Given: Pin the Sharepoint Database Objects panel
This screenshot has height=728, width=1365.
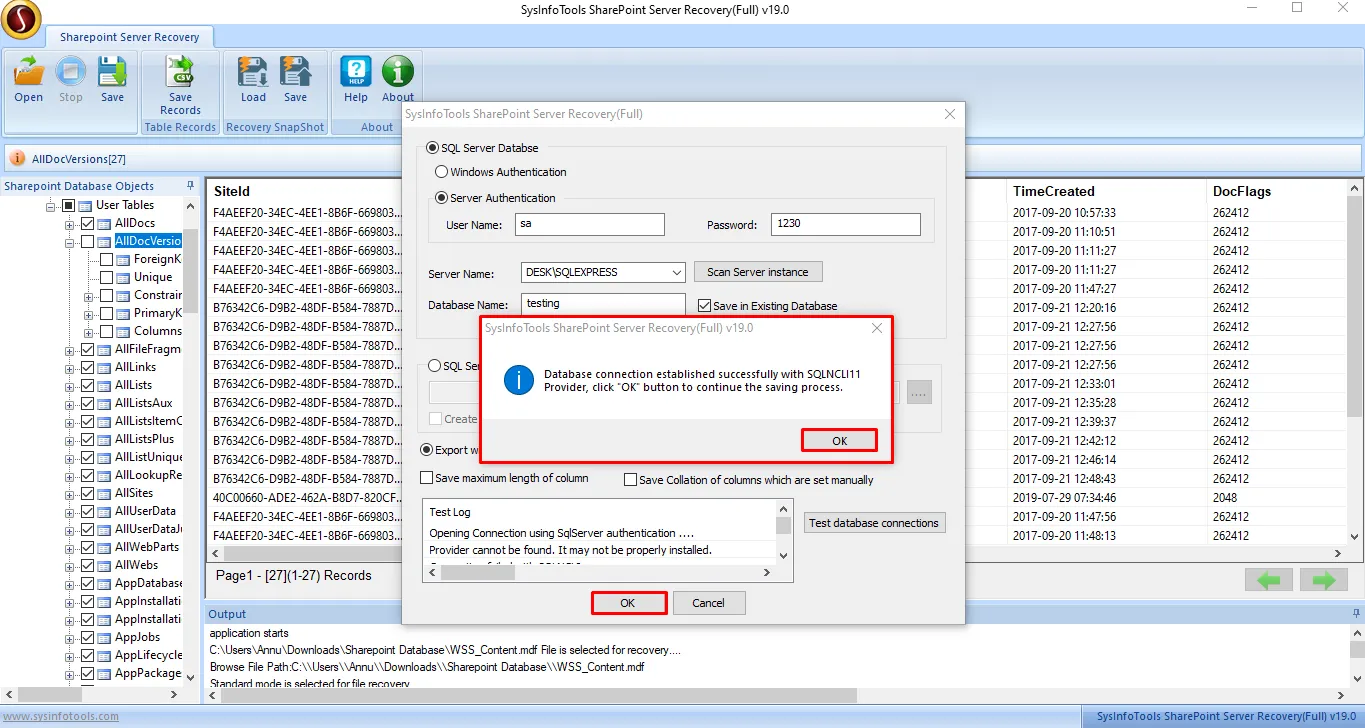Looking at the screenshot, I should click(190, 186).
